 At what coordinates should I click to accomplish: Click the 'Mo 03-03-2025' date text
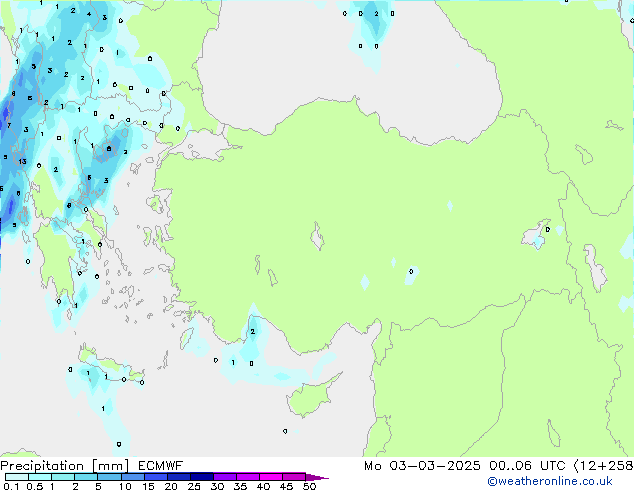422,466
